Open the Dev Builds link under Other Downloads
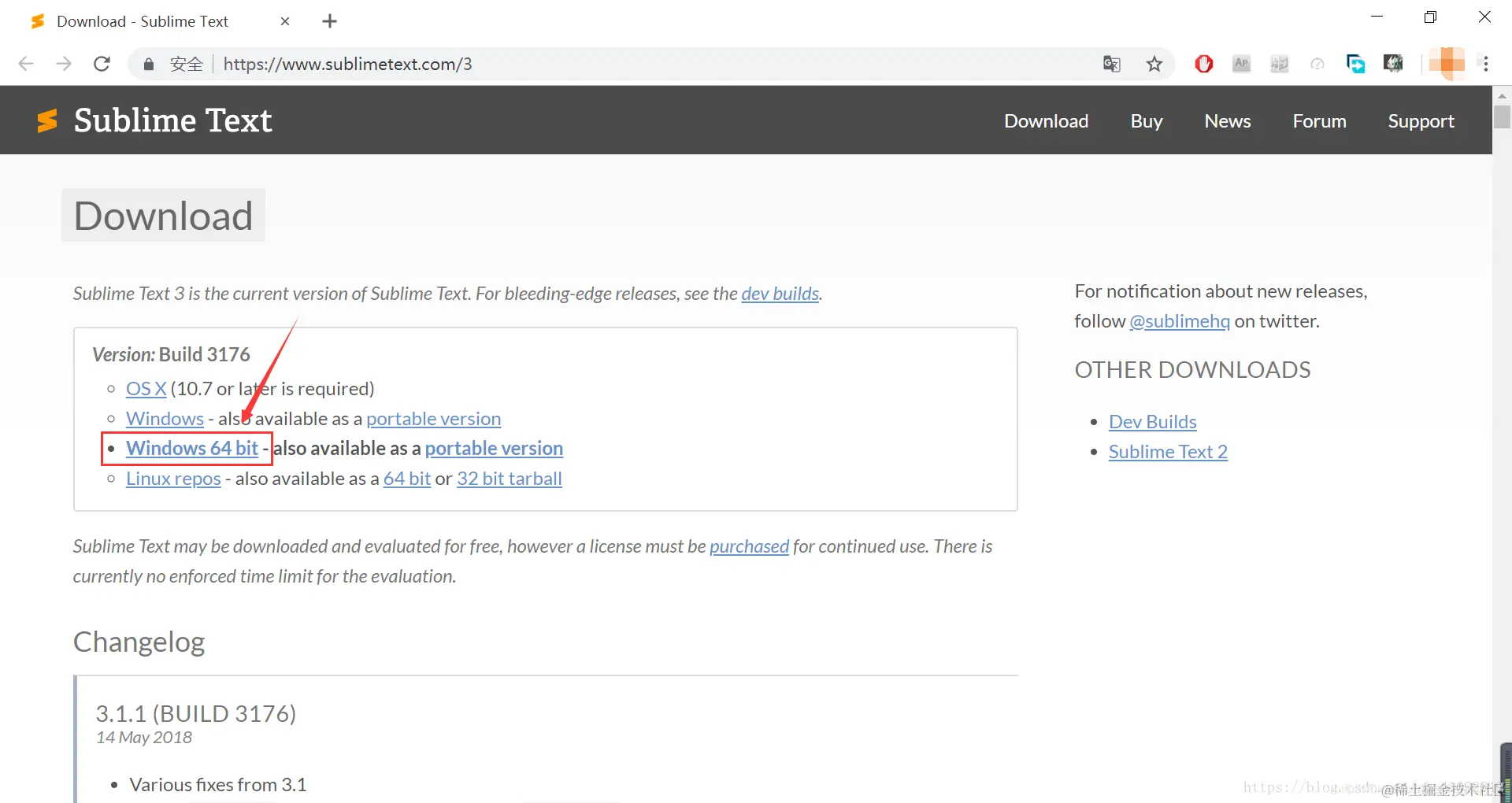The height and width of the screenshot is (803, 1512). (x=1153, y=422)
